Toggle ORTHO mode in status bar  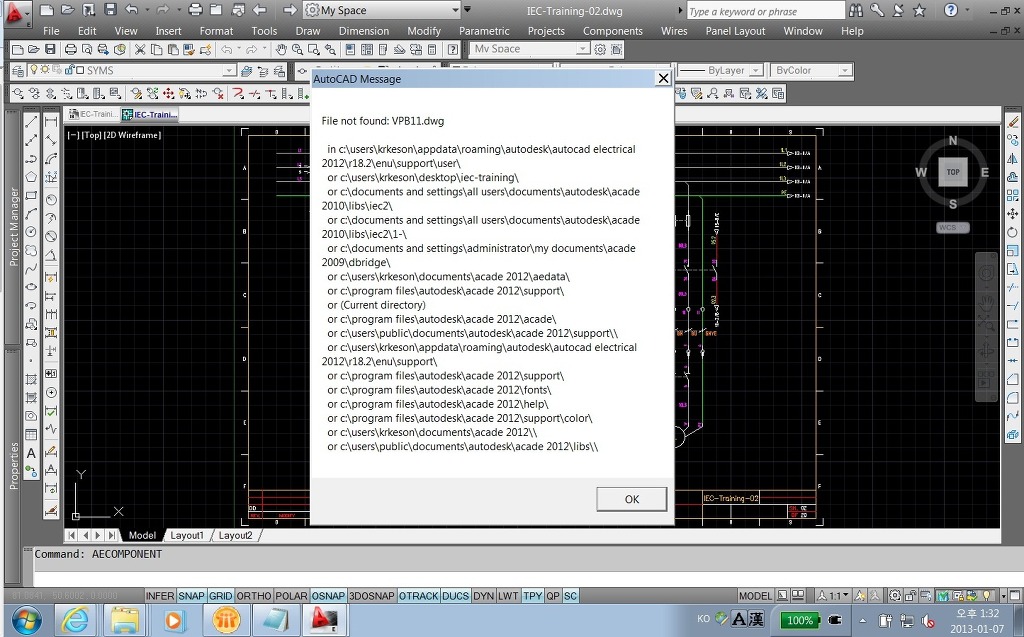click(x=254, y=596)
